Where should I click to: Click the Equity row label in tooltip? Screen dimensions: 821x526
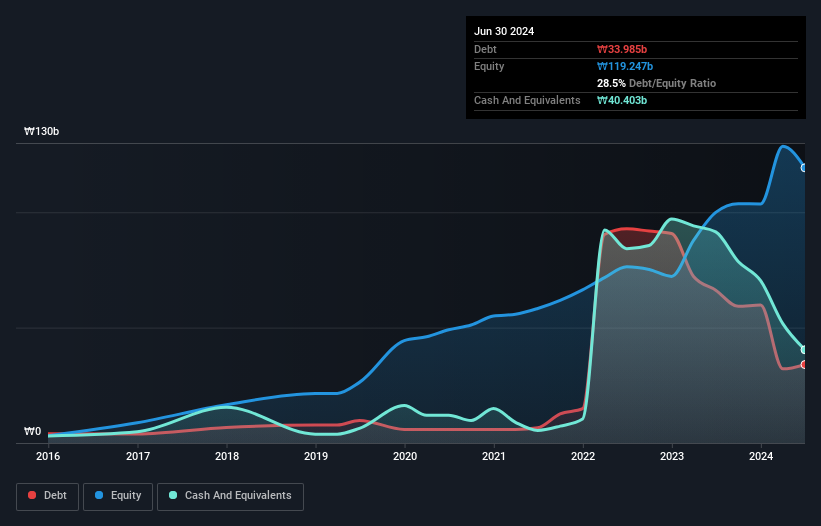pyautogui.click(x=489, y=66)
